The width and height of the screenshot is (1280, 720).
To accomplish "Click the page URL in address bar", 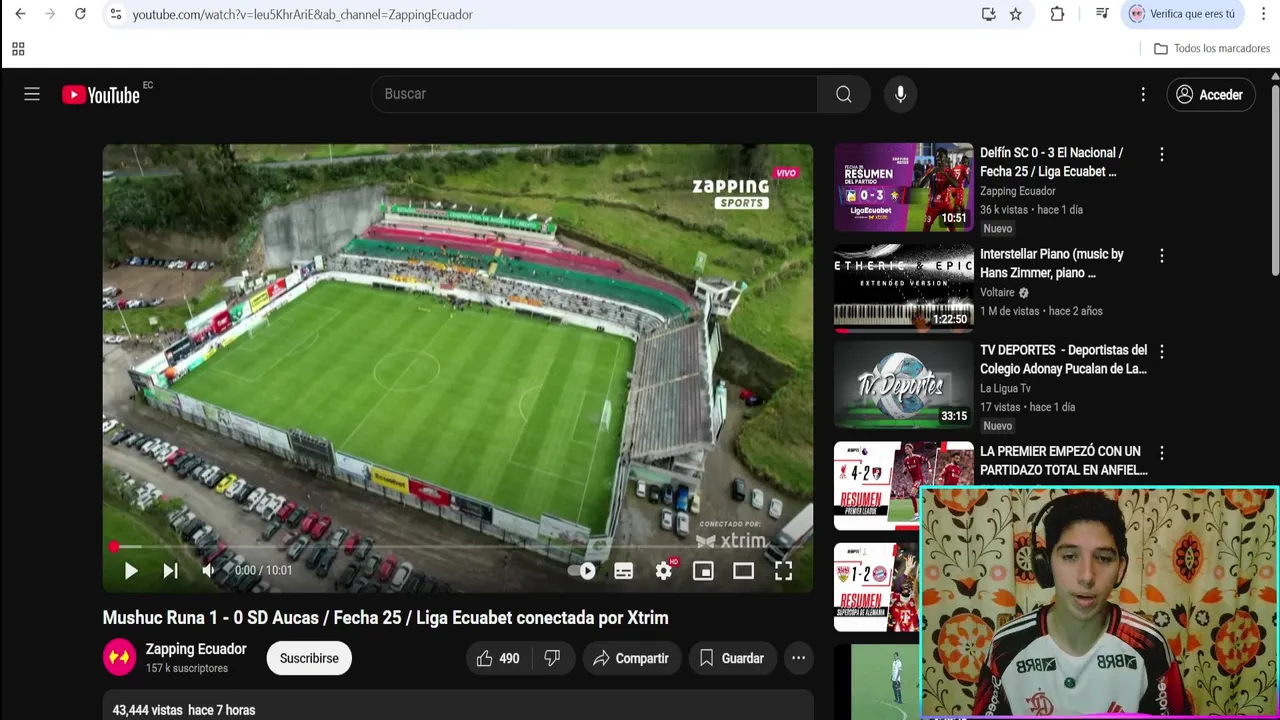I will 302,15.
